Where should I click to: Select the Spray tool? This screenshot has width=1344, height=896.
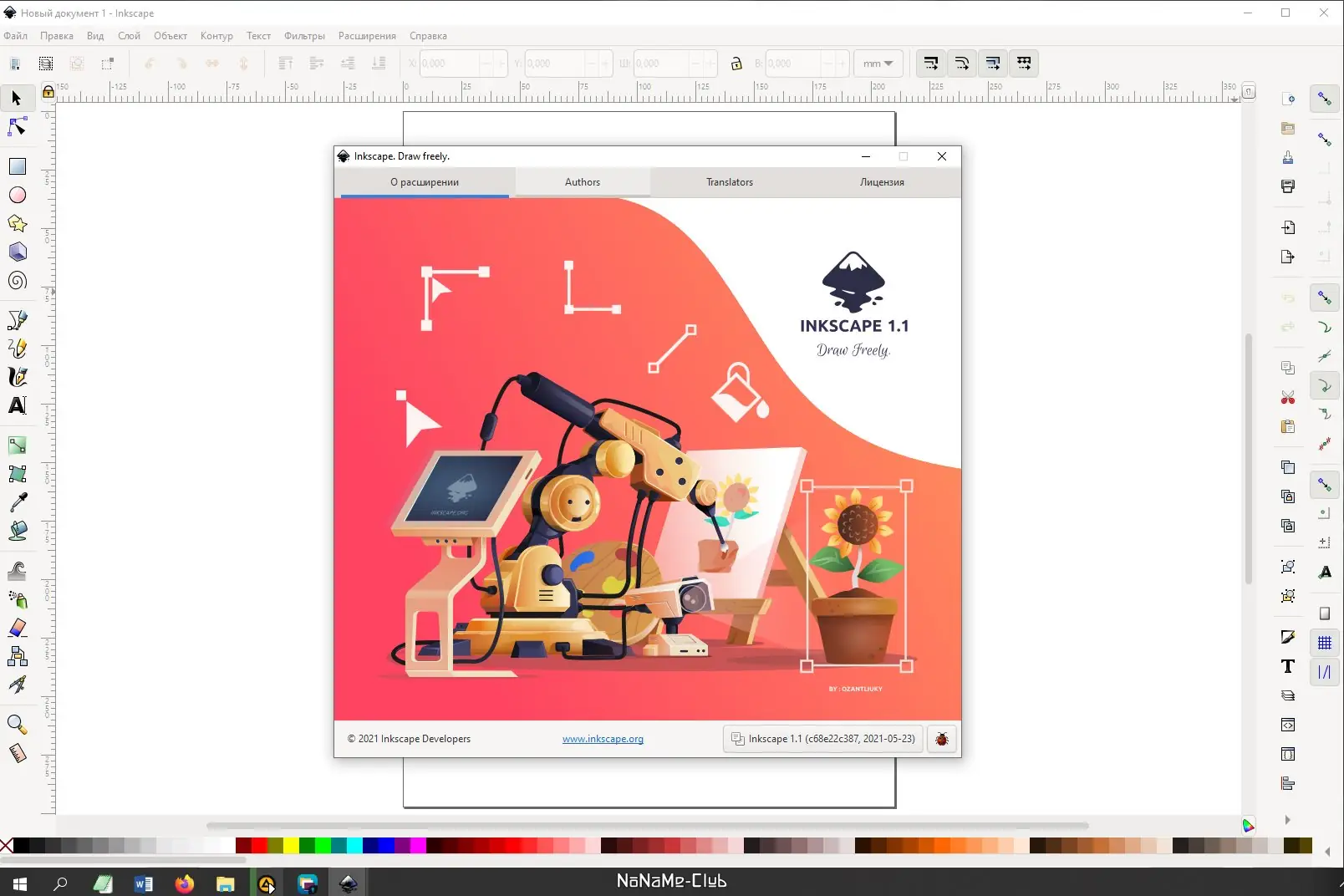tap(17, 599)
